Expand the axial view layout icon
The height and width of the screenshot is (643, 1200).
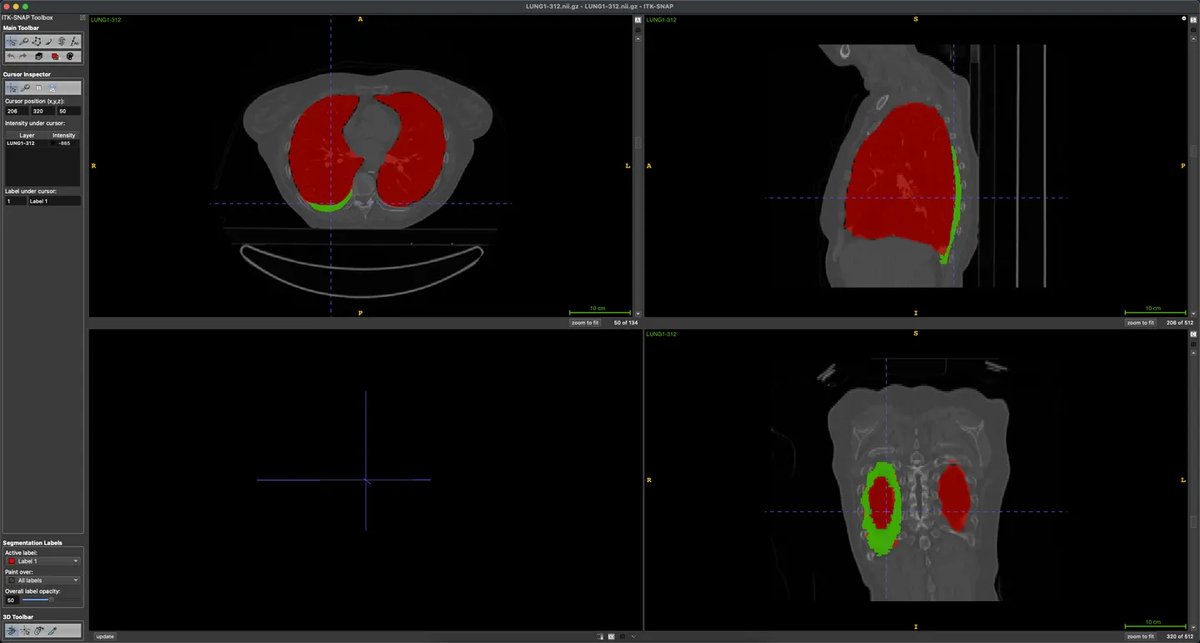637,20
